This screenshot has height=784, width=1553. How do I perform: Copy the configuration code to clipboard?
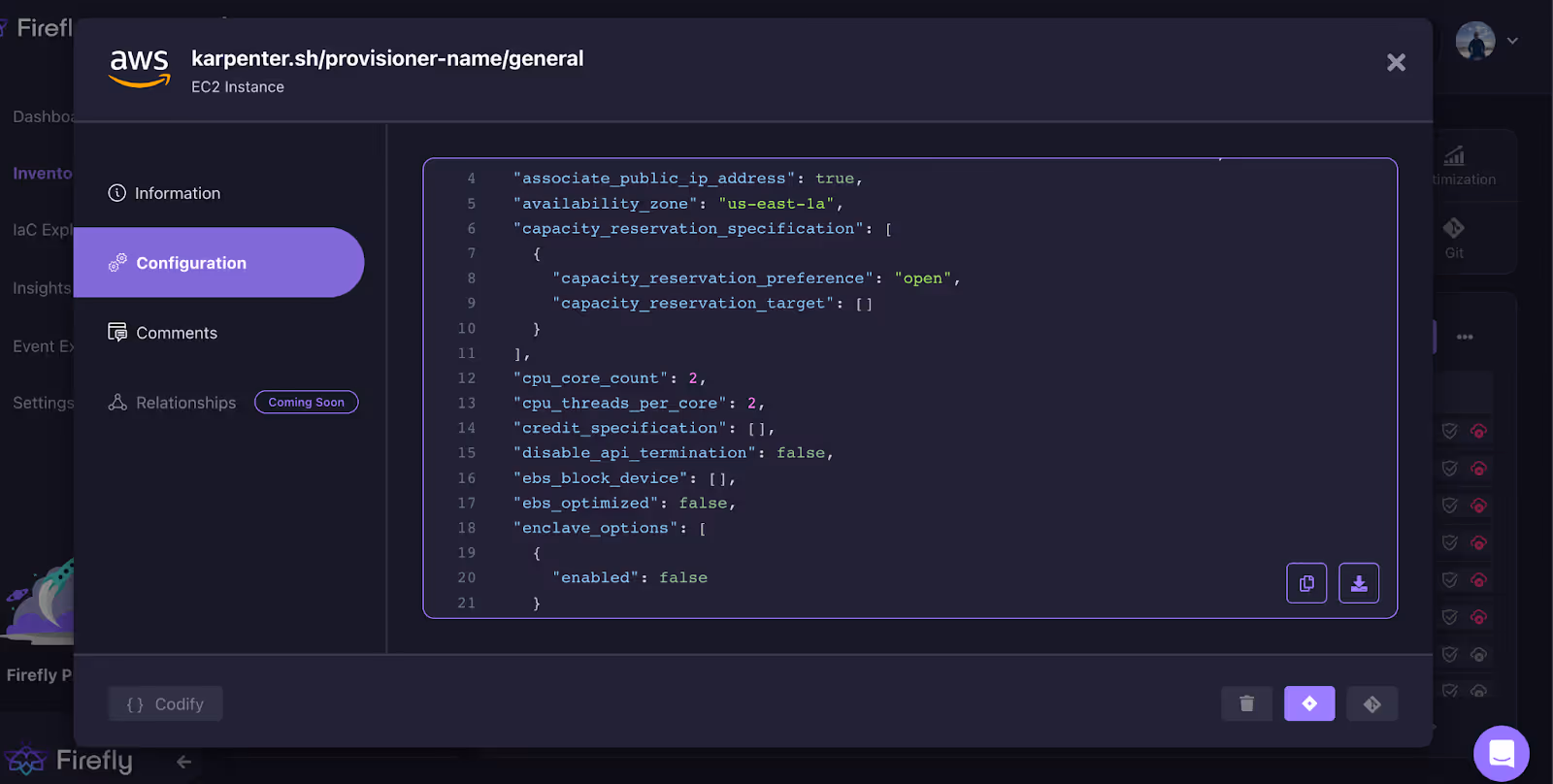point(1306,583)
